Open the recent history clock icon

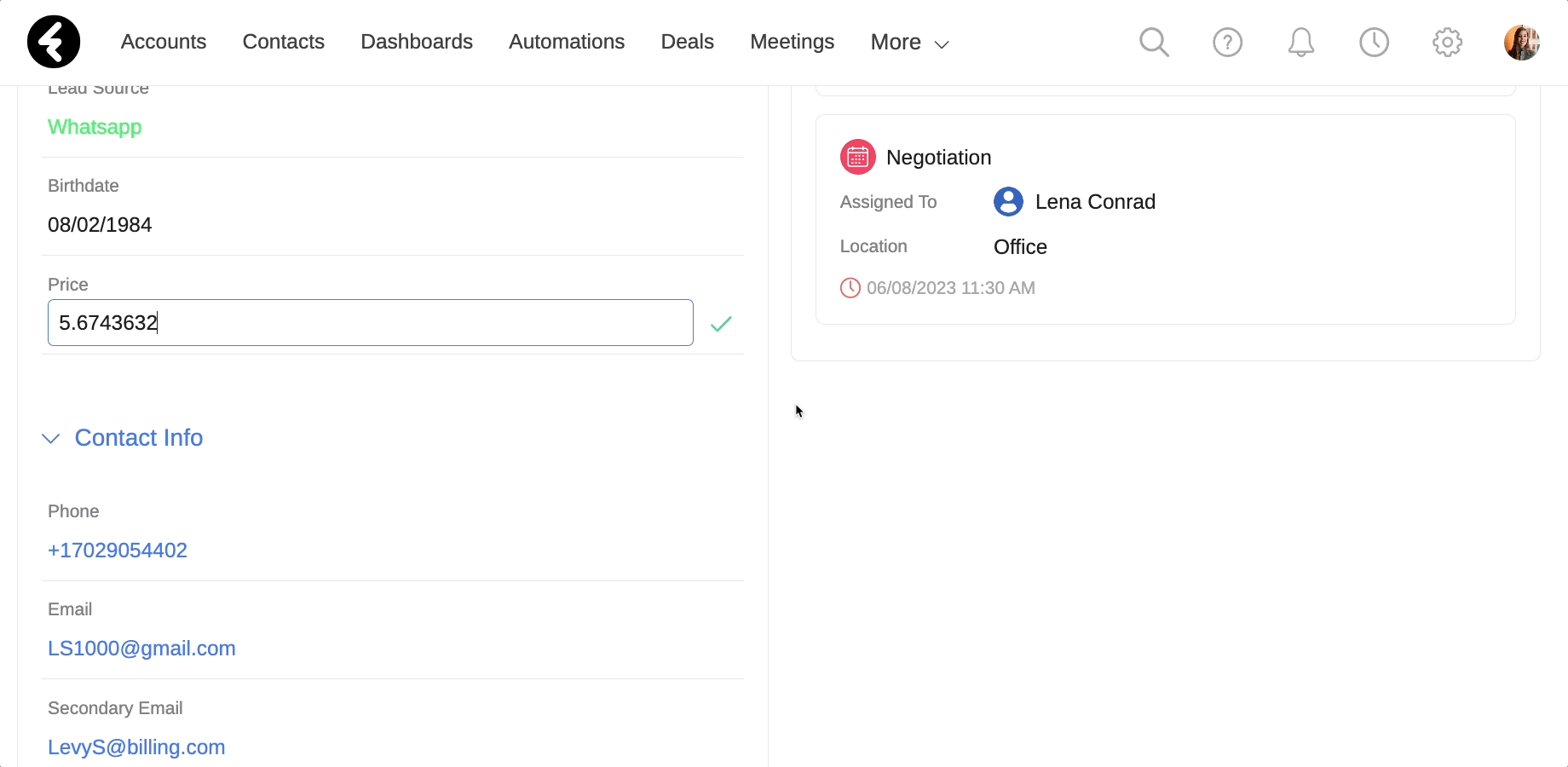click(1374, 42)
